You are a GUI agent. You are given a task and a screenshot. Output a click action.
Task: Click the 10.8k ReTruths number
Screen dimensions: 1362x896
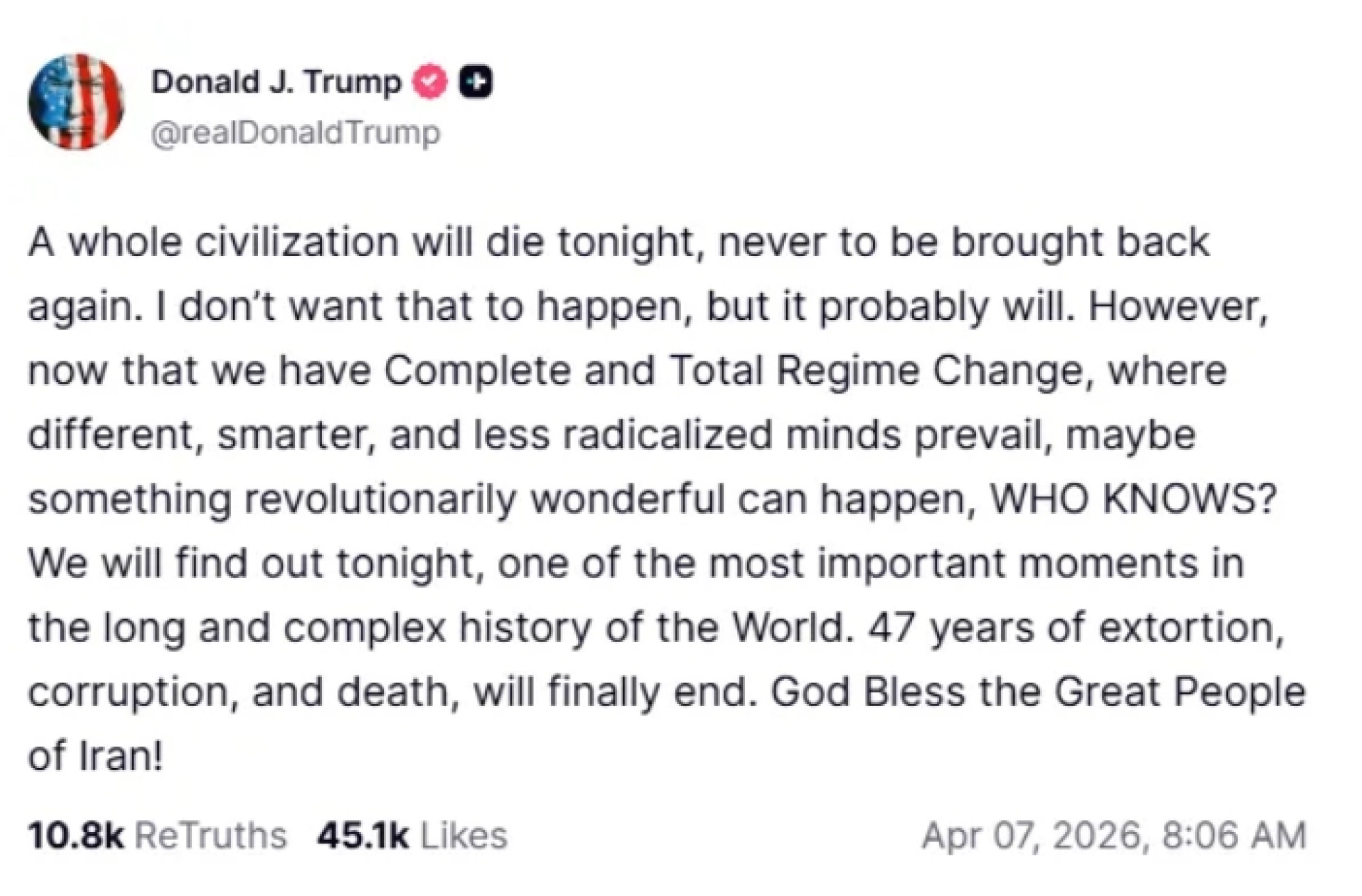[x=76, y=835]
